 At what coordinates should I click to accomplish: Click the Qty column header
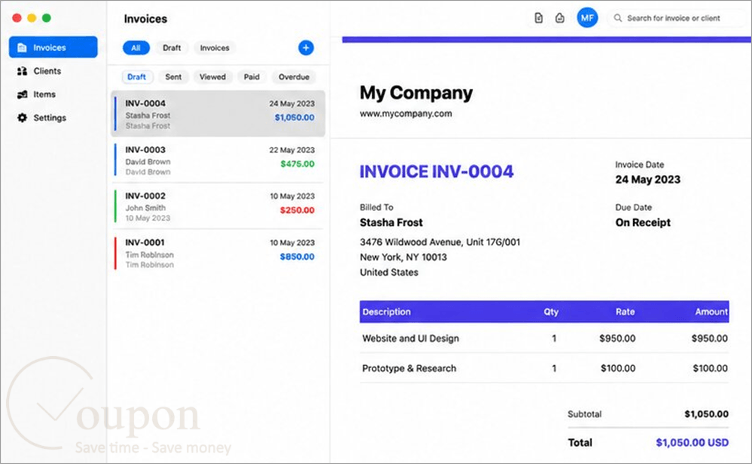551,311
